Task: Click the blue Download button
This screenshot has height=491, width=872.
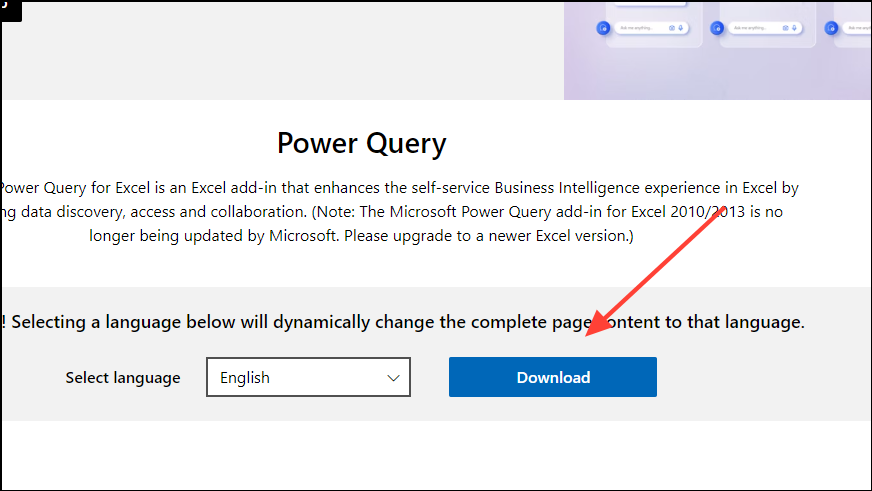Action: pos(553,377)
